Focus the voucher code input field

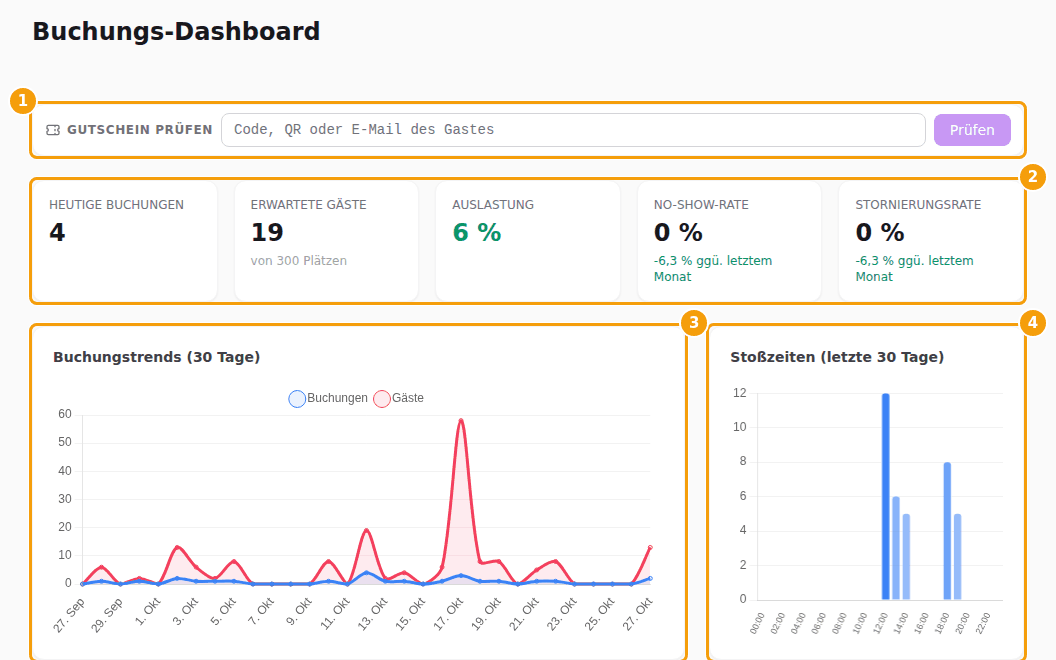[x=573, y=130]
